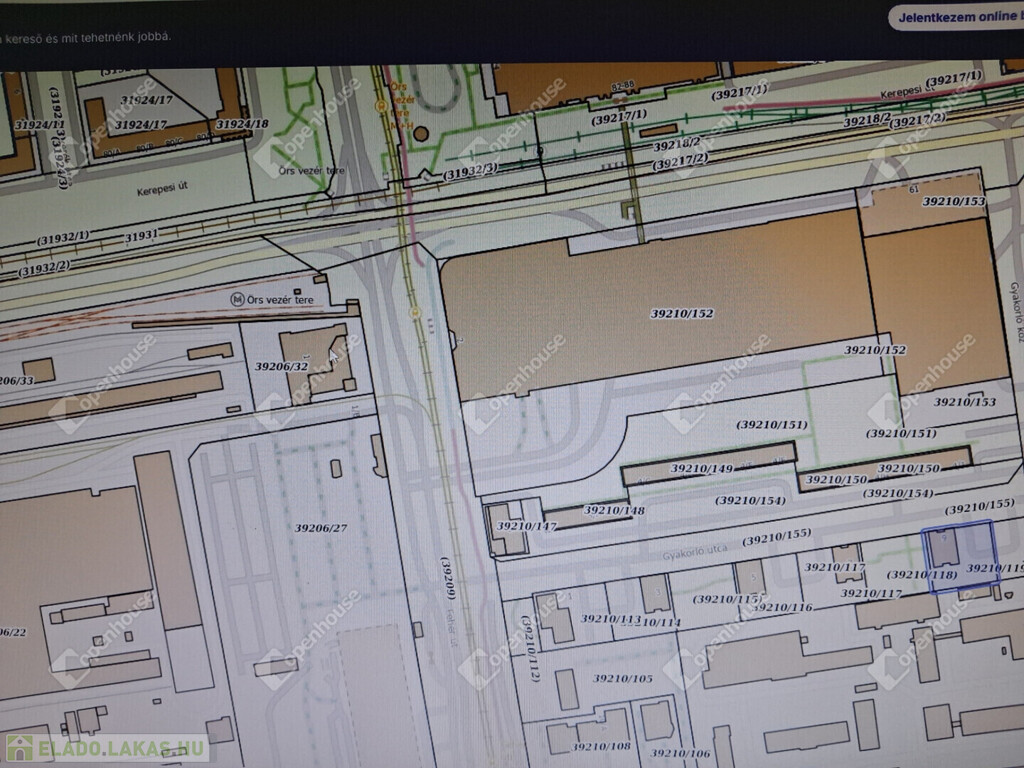Click the metro M icon at Örs vezér tere

238,300
